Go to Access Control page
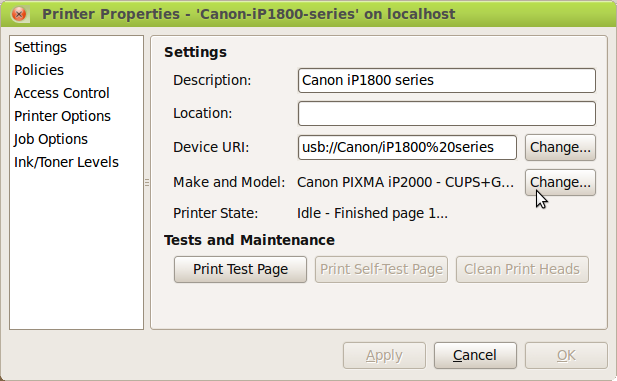Screen dimensions: 617x381 62,93
